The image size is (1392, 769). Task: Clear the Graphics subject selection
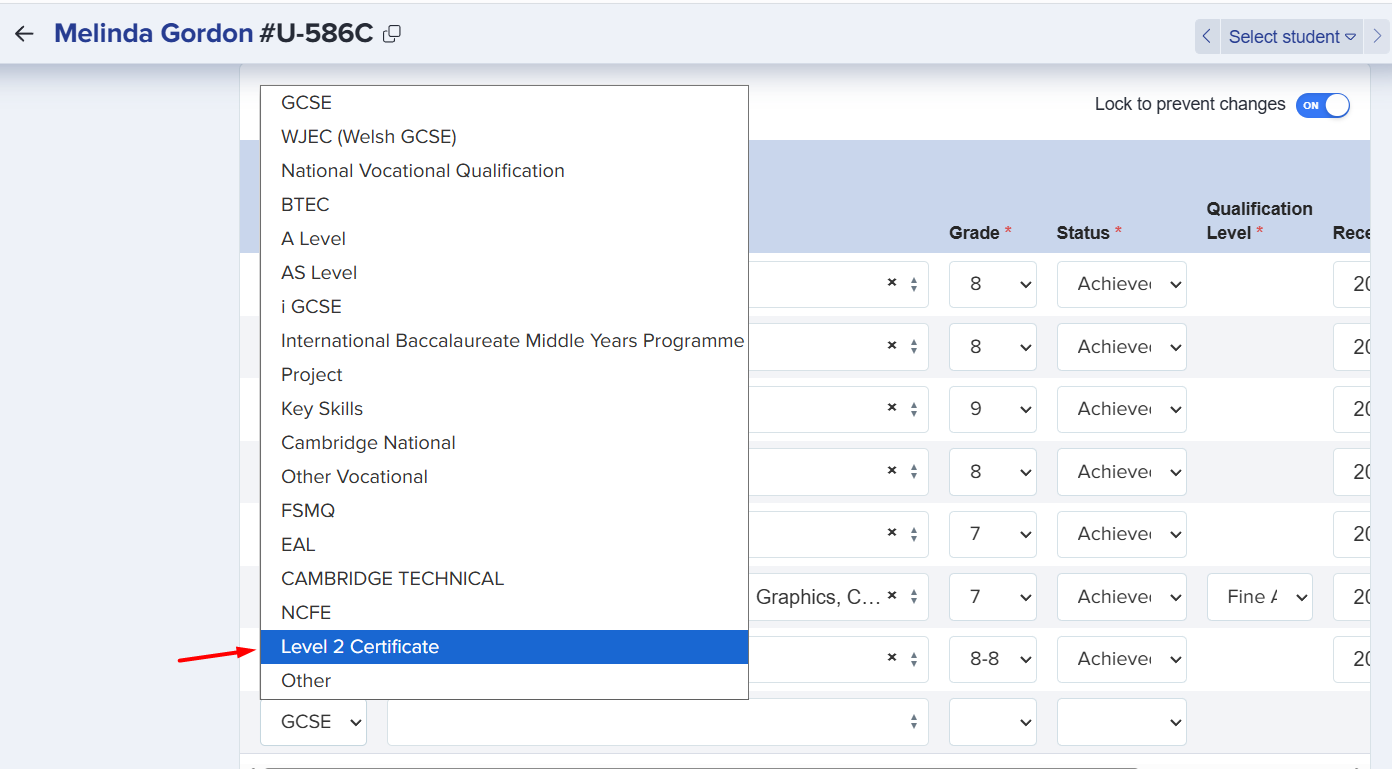point(891,597)
